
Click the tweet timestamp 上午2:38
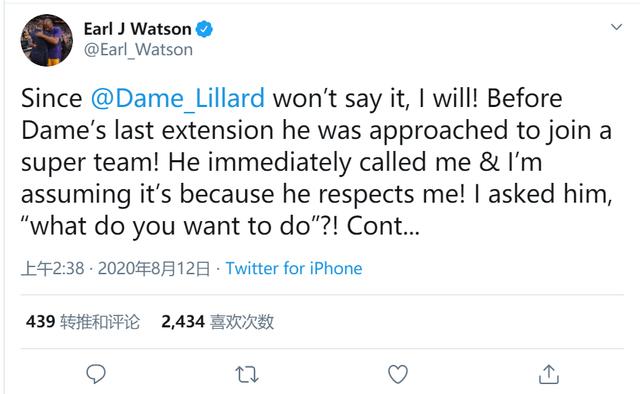53,269
